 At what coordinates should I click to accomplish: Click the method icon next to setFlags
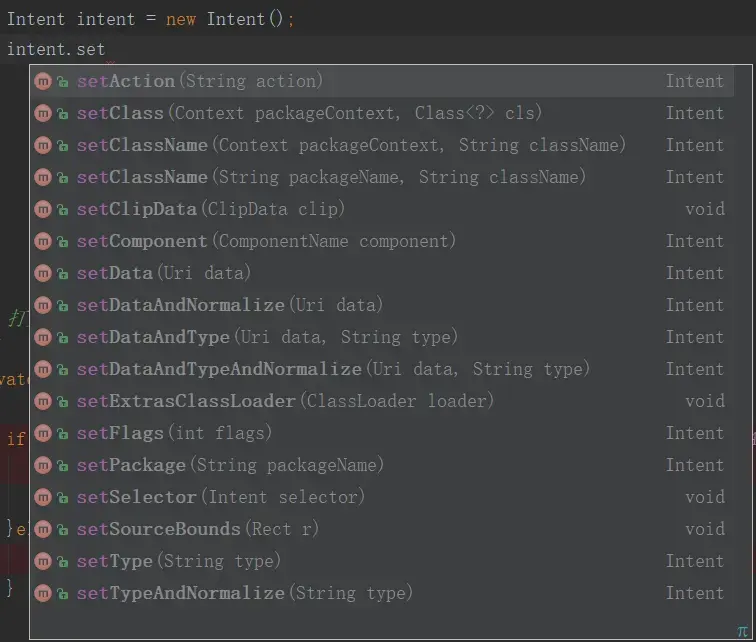pos(42,434)
